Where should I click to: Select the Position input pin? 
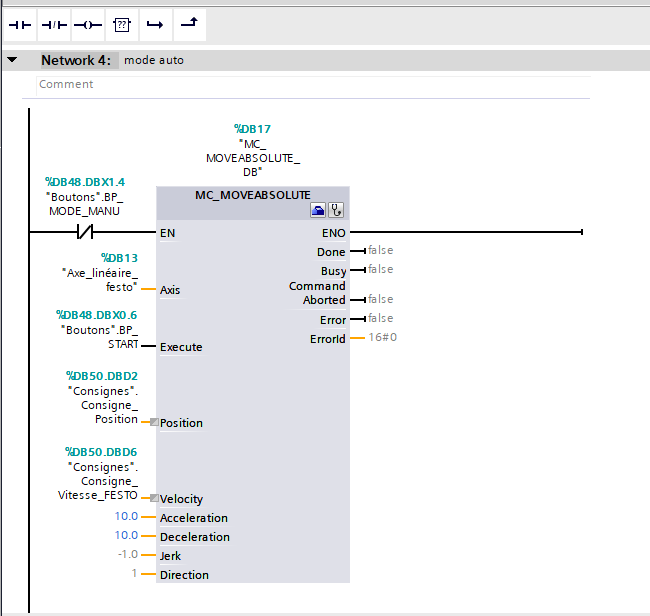coord(181,423)
